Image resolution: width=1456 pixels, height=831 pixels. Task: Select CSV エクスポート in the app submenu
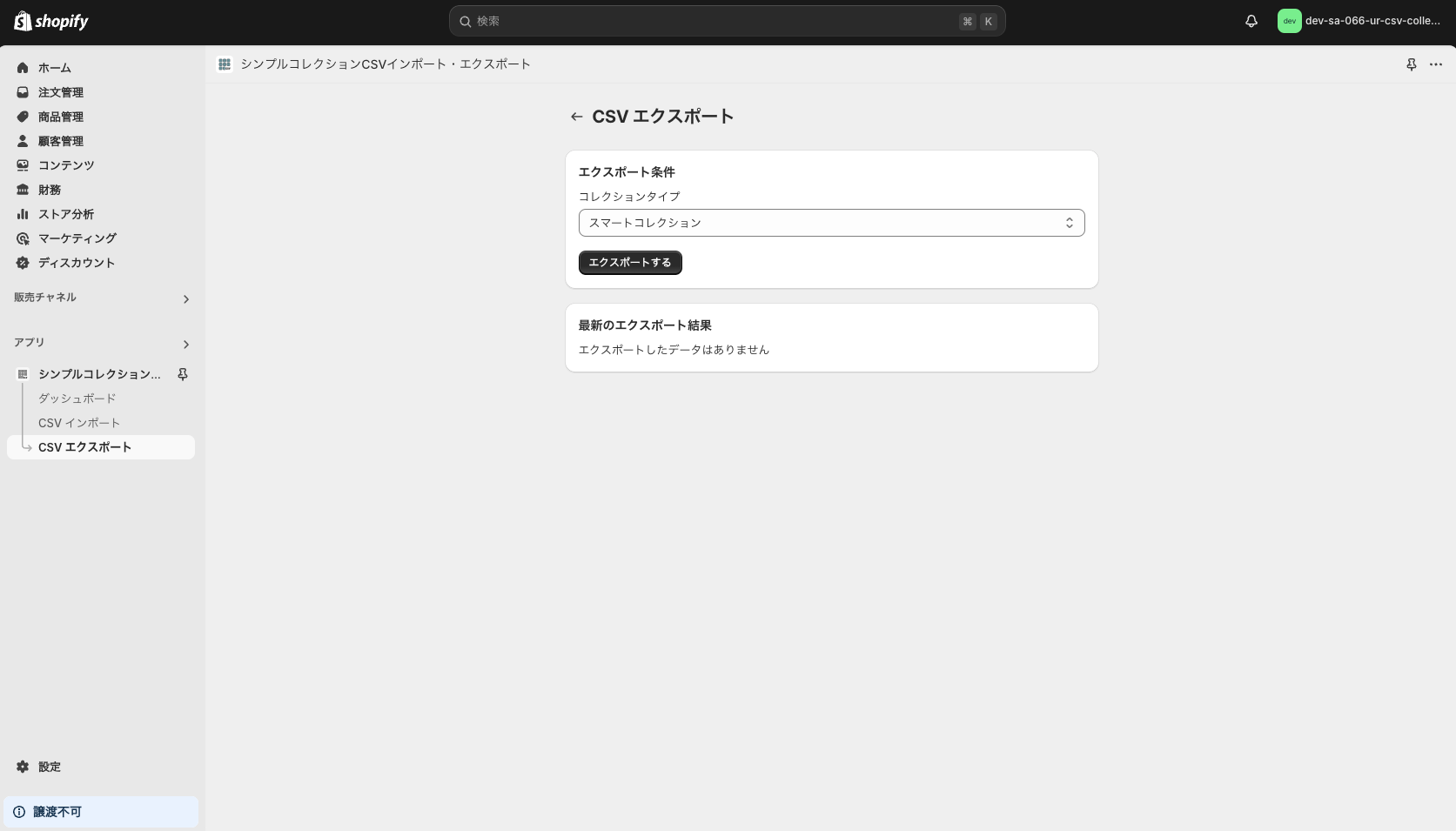[x=101, y=447]
